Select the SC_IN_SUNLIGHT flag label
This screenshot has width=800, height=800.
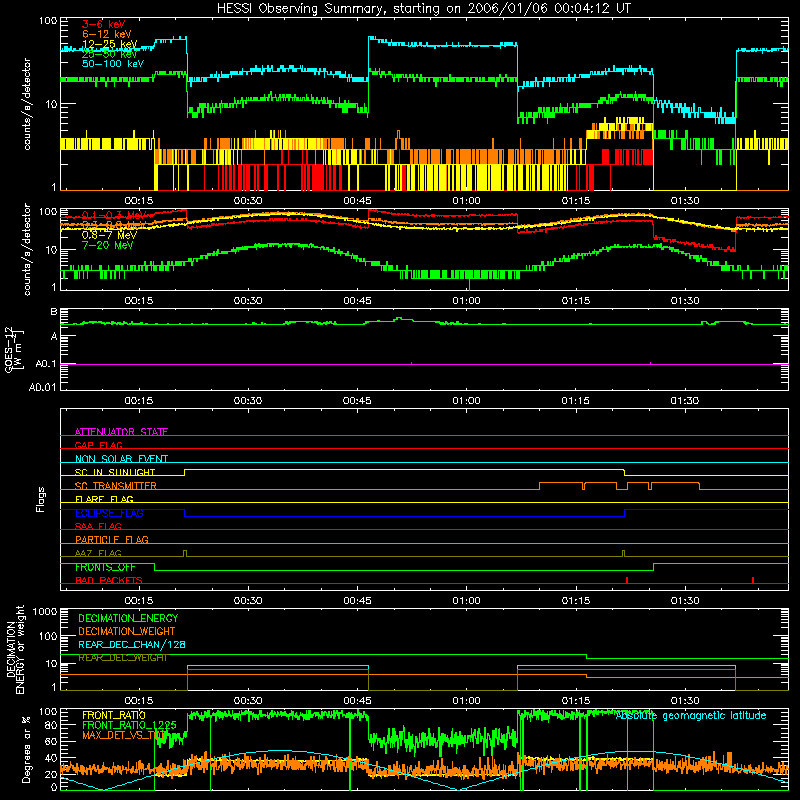[115, 472]
